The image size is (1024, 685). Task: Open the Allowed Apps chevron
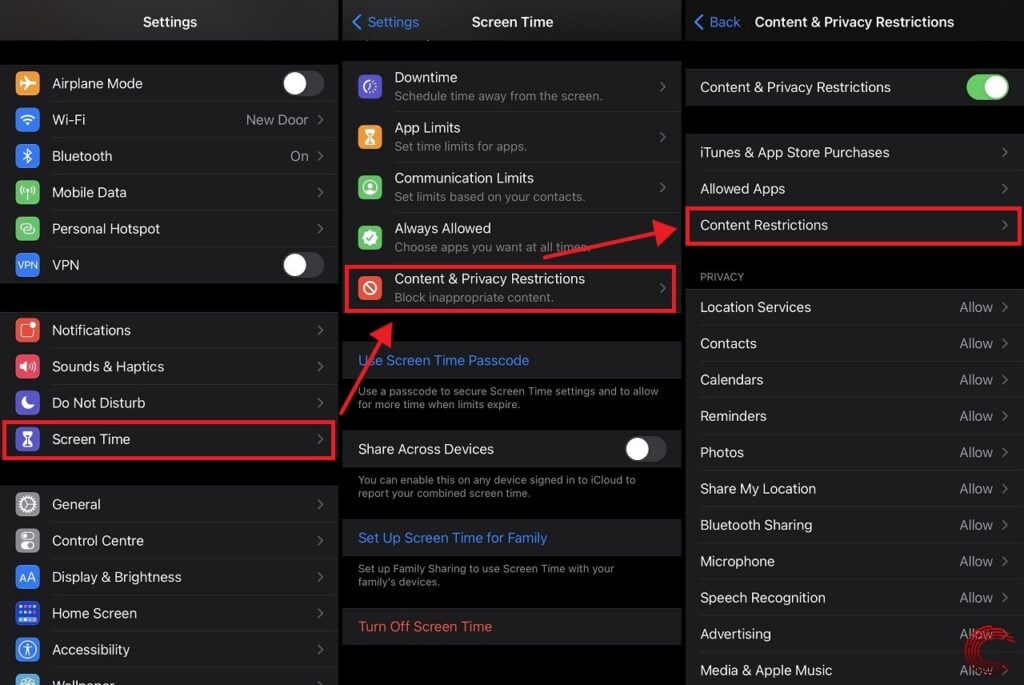(1004, 189)
